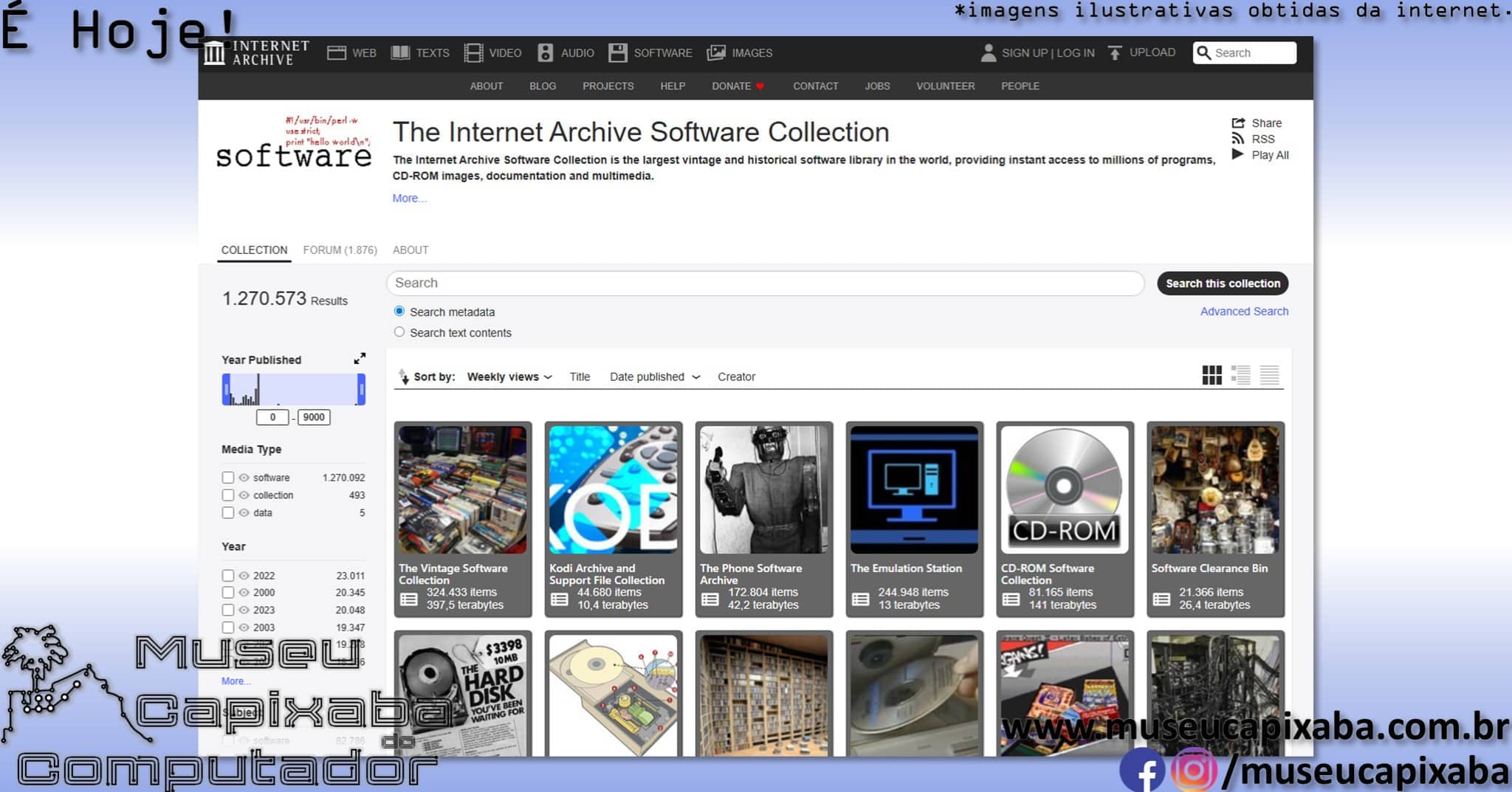Screen dimensions: 1512x792
Task: Open the Advanced Search link
Action: tap(1244, 311)
